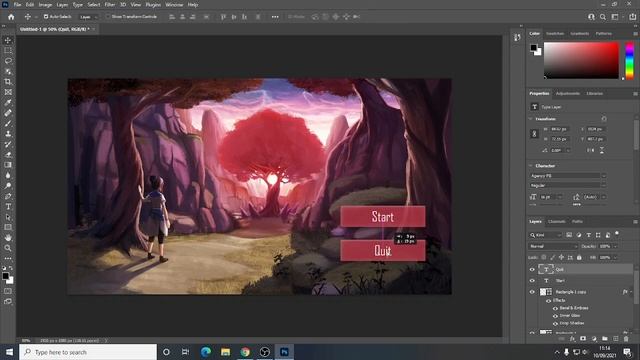Viewport: 640px width, 360px height.
Task: Open blend mode Normal dropdown
Action: (553, 247)
